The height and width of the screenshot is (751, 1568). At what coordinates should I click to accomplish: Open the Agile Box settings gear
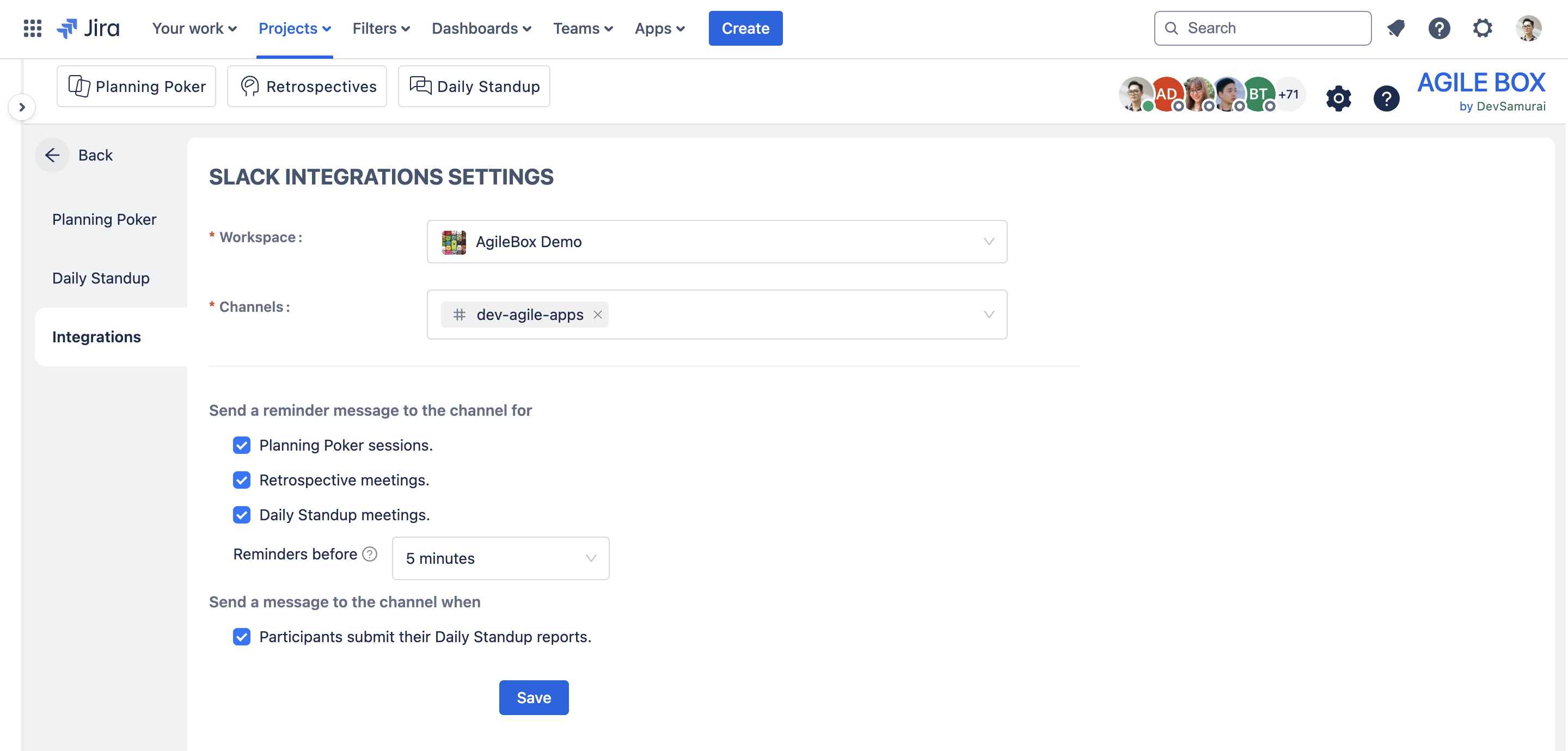pyautogui.click(x=1338, y=98)
